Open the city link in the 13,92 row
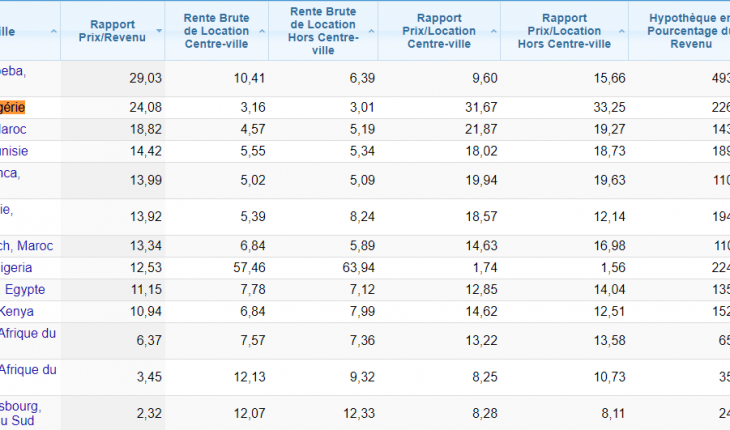 point(7,209)
